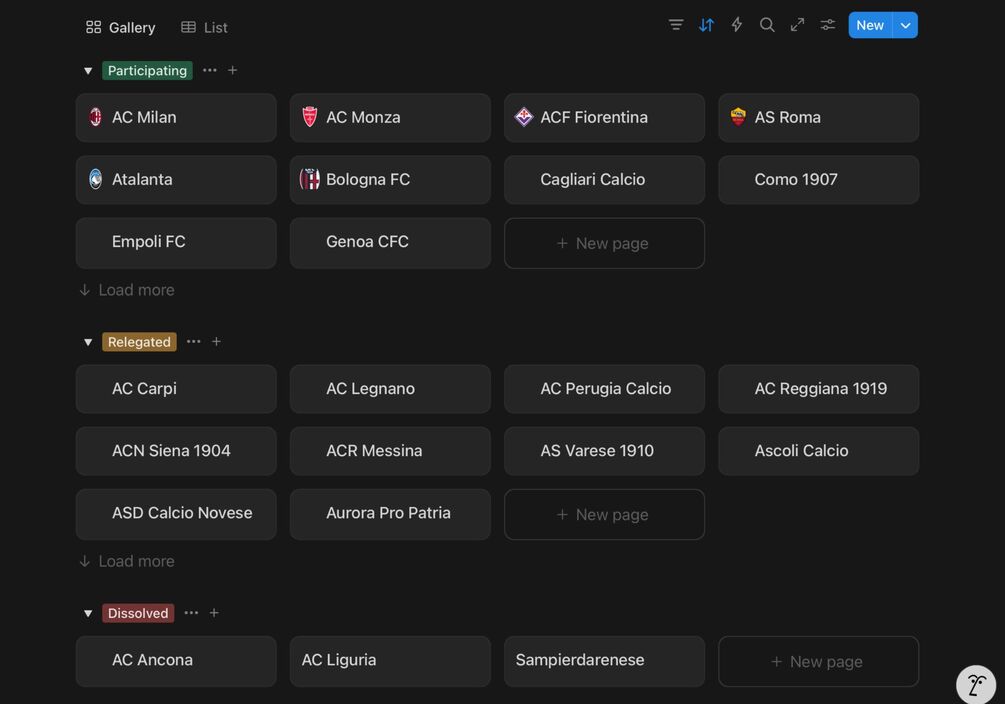Click the Relegated status tag
Viewport: 1005px width, 704px height.
[139, 342]
